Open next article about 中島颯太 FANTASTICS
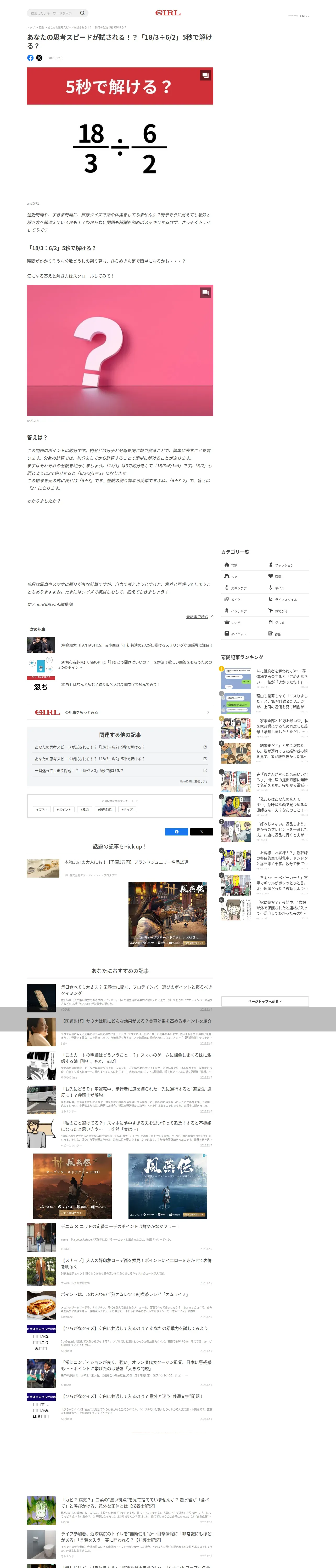 (120, 645)
